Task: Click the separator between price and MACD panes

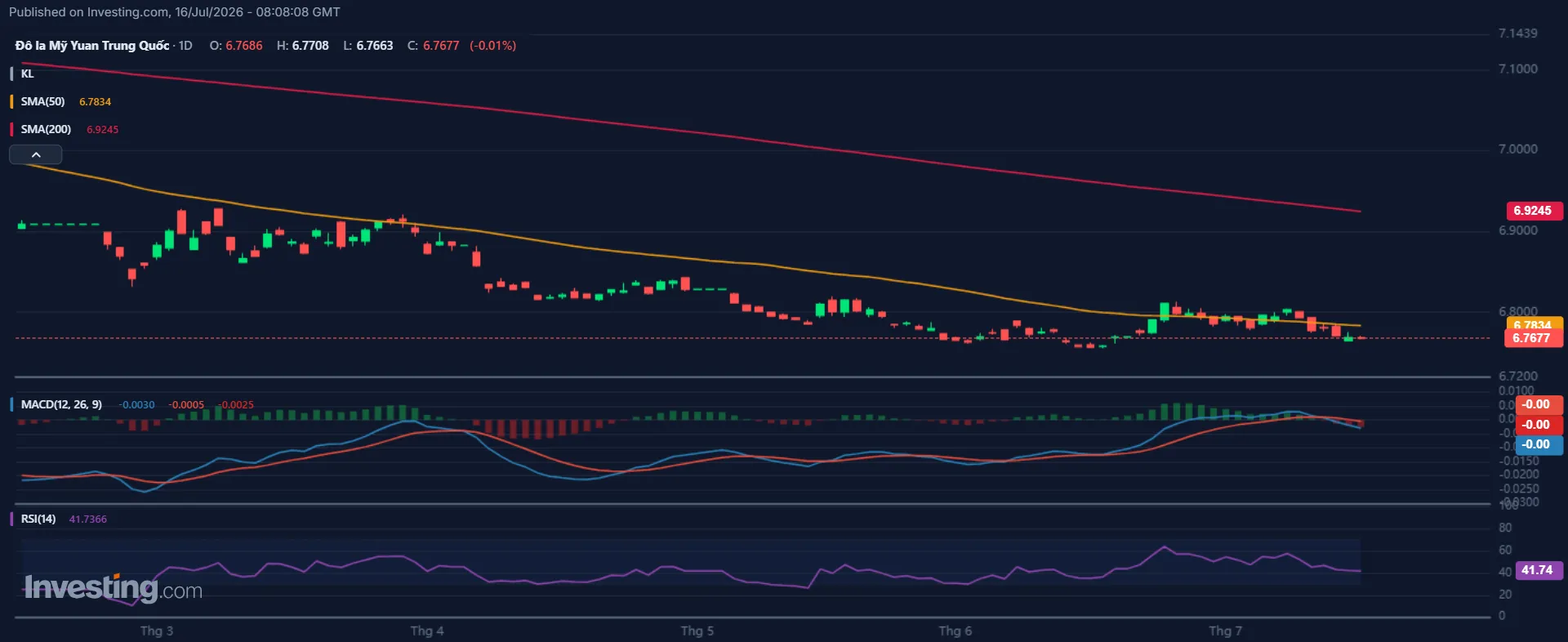Action: [752, 377]
